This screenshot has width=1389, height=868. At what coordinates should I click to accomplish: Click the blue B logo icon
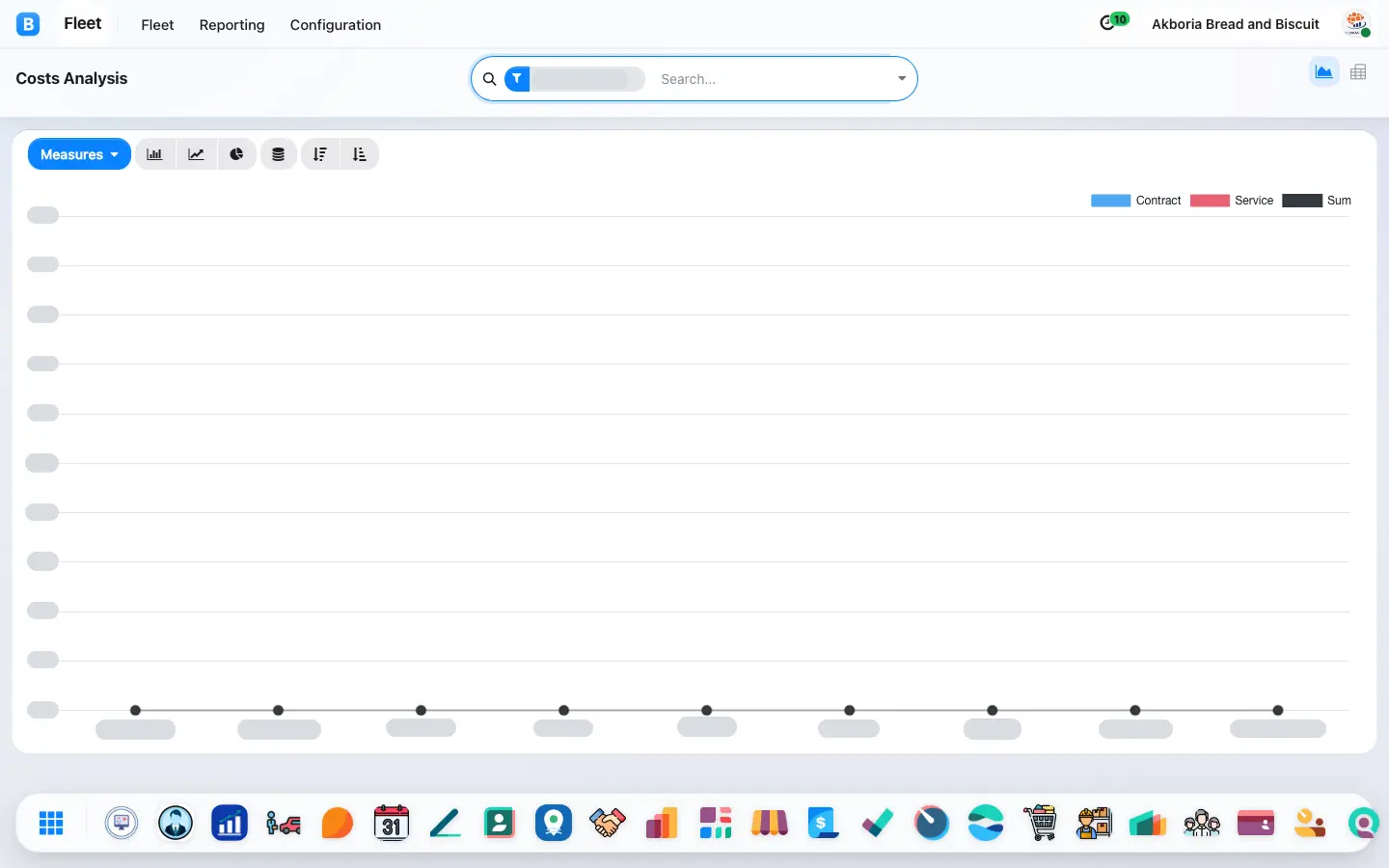click(28, 24)
